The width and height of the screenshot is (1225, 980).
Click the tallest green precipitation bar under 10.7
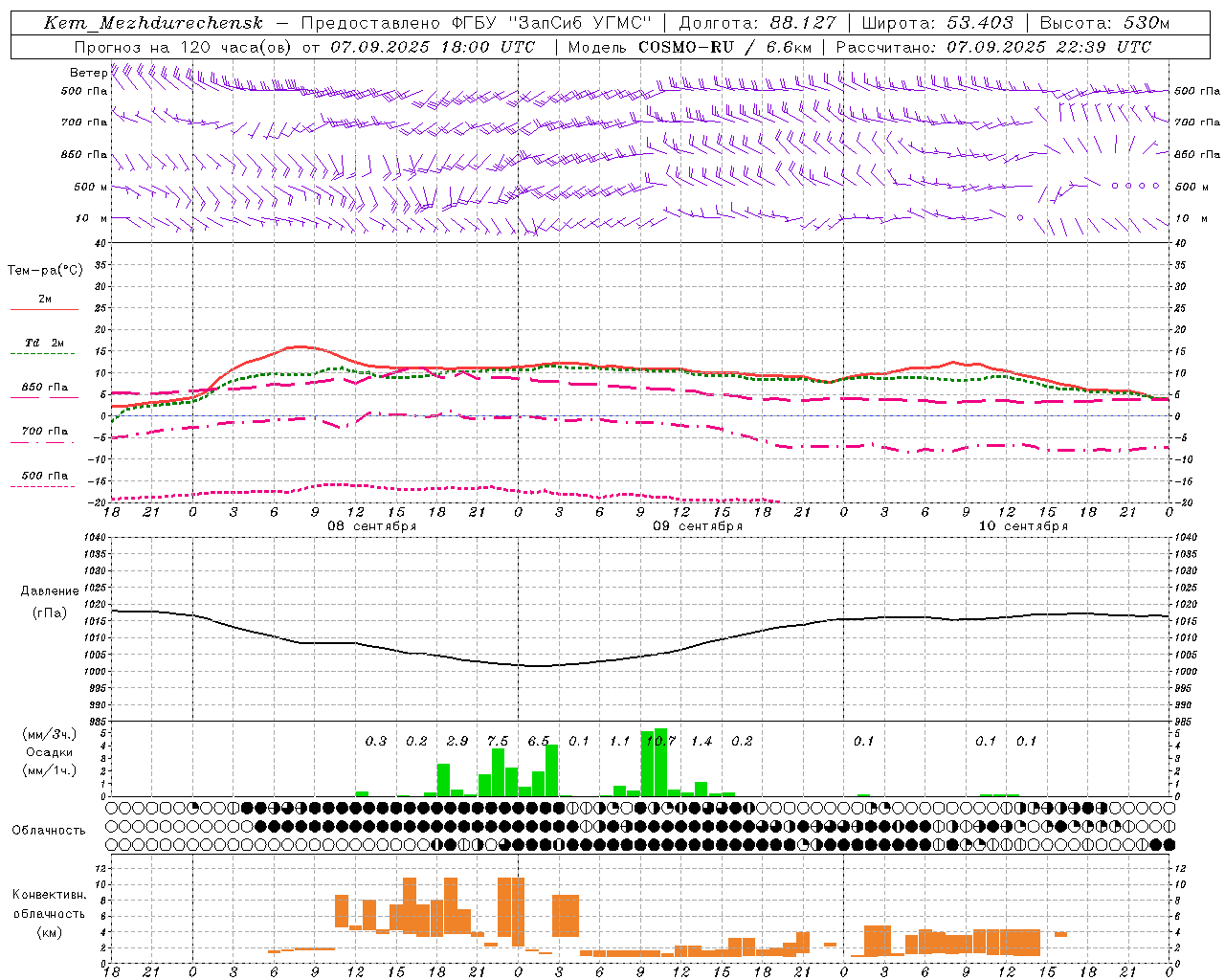pos(661,762)
